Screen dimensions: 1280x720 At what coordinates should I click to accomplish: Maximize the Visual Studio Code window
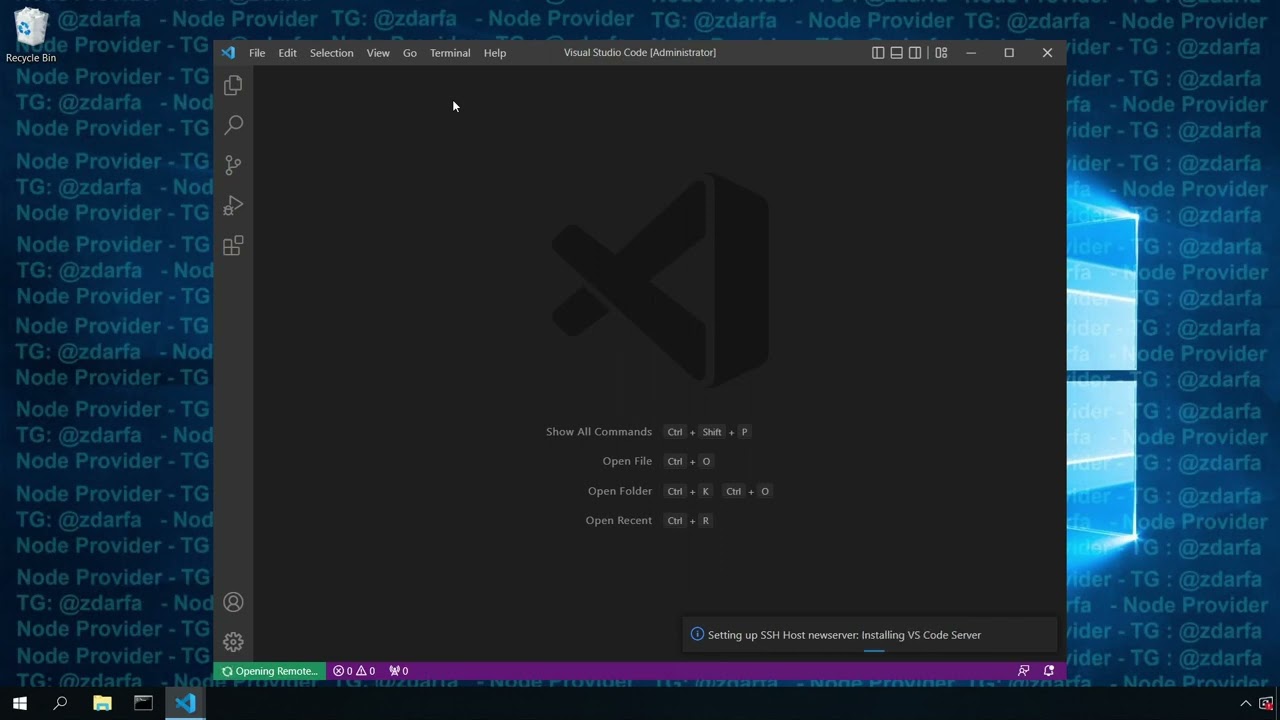point(1009,53)
